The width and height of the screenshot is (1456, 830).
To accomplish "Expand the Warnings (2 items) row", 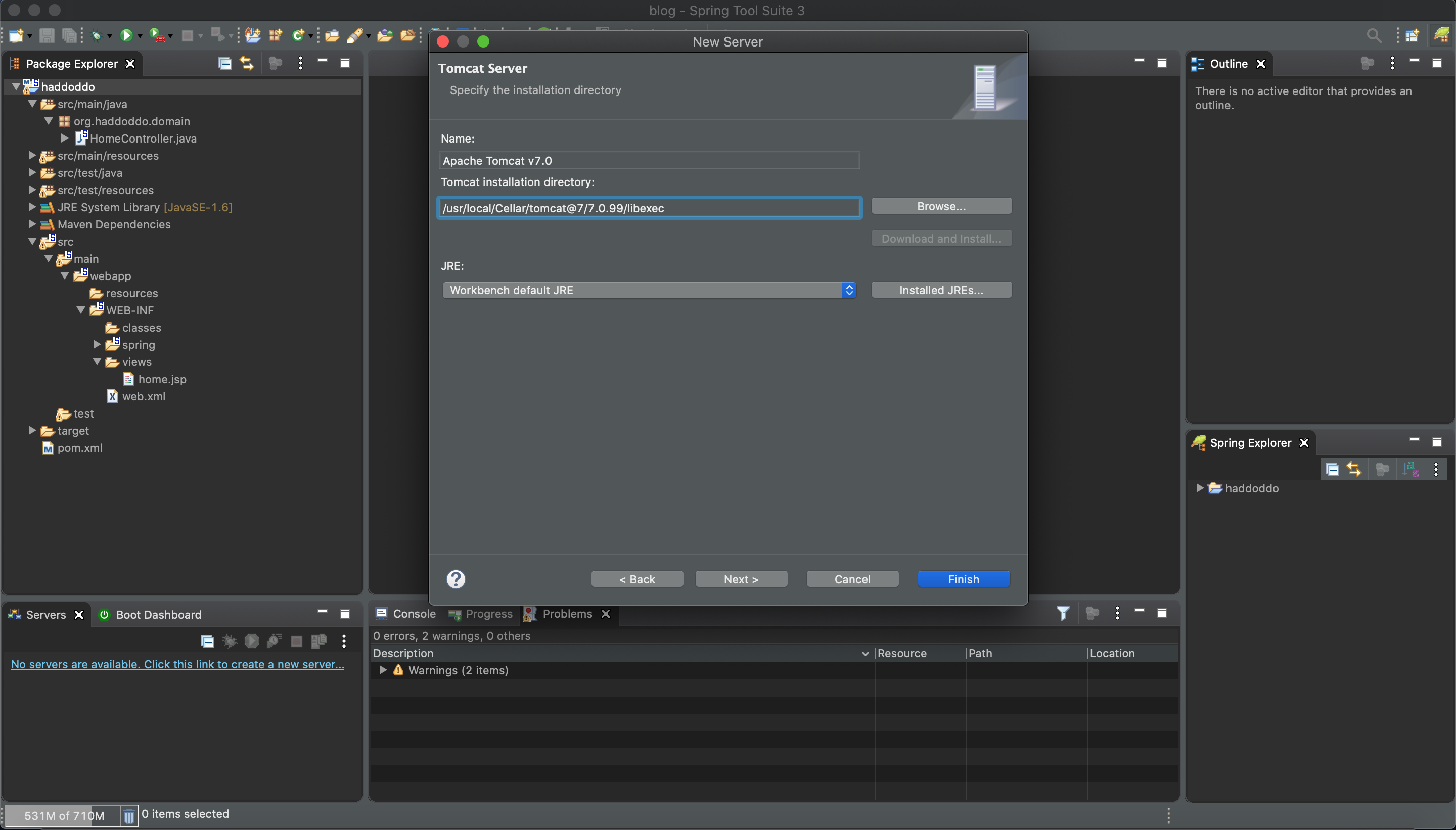I will coord(383,670).
